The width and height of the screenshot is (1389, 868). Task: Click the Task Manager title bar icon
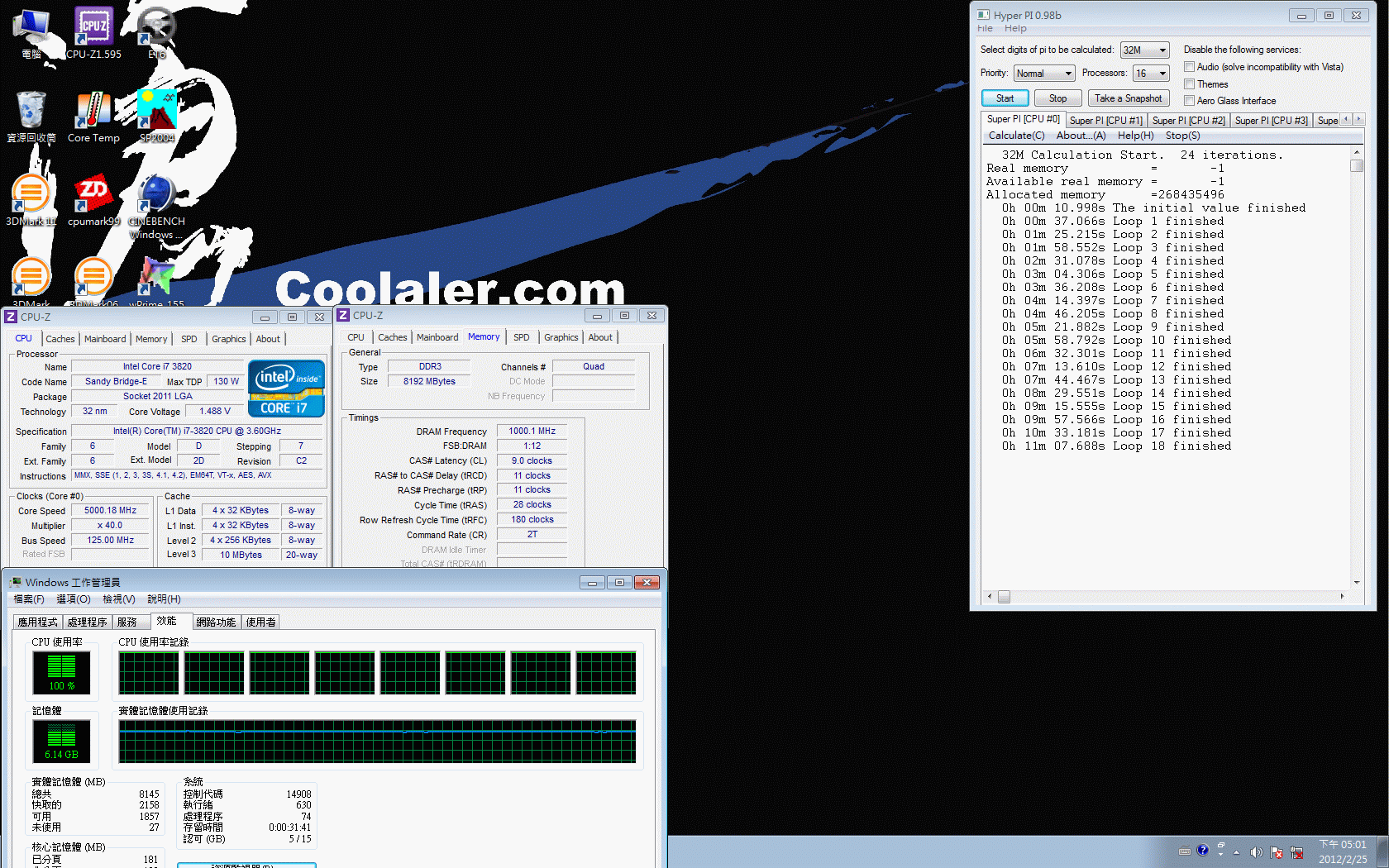pyautogui.click(x=16, y=582)
